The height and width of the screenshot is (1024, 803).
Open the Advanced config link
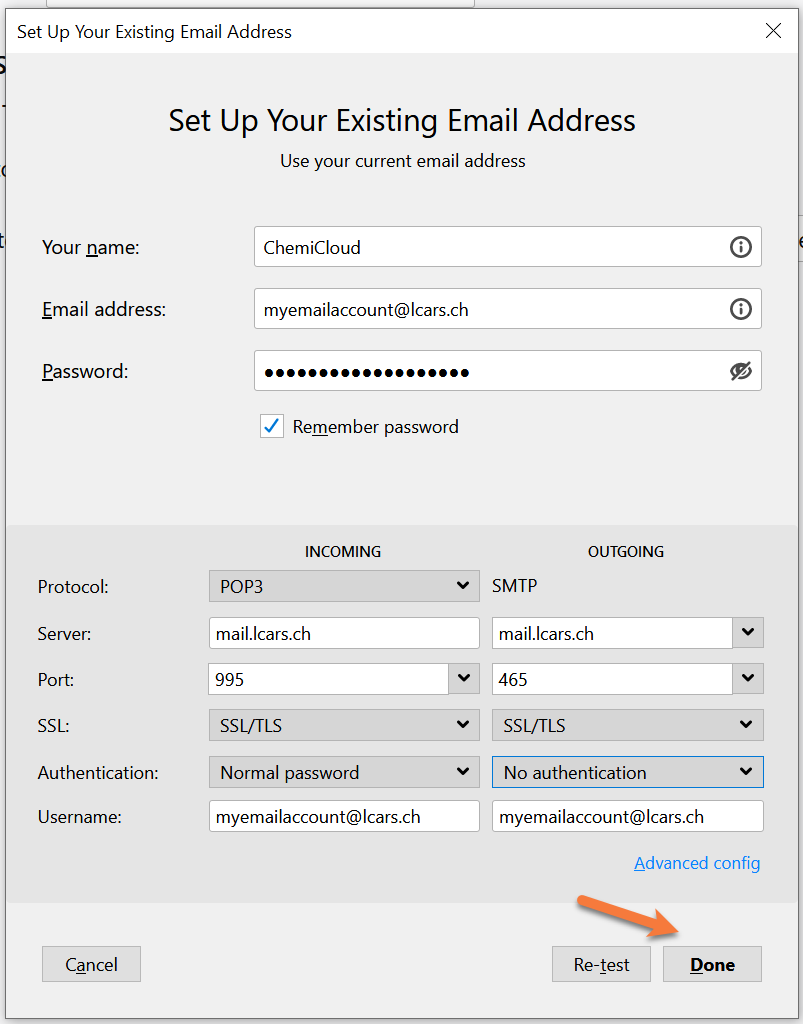697,863
